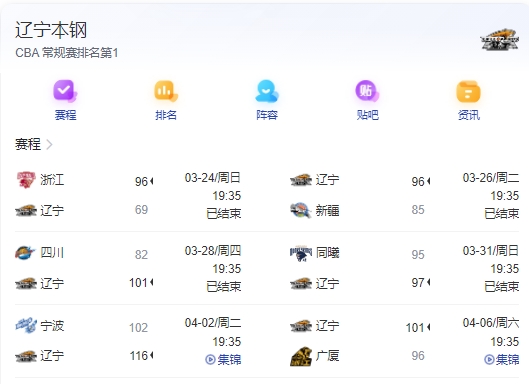The height and width of the screenshot is (384, 529).
Task: Click the 03-28/周四 match date
Action: pos(213,251)
